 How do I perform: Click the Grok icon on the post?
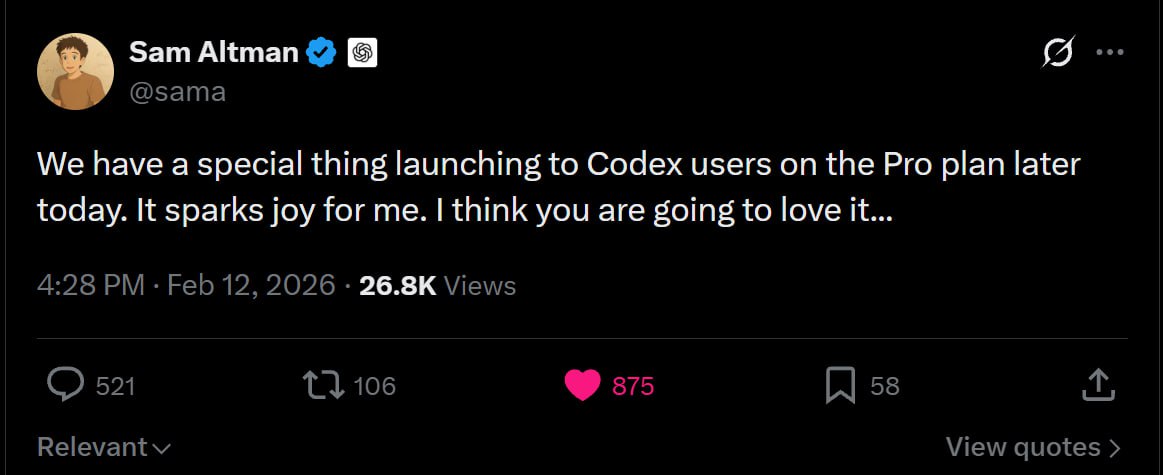pyautogui.click(x=1058, y=53)
